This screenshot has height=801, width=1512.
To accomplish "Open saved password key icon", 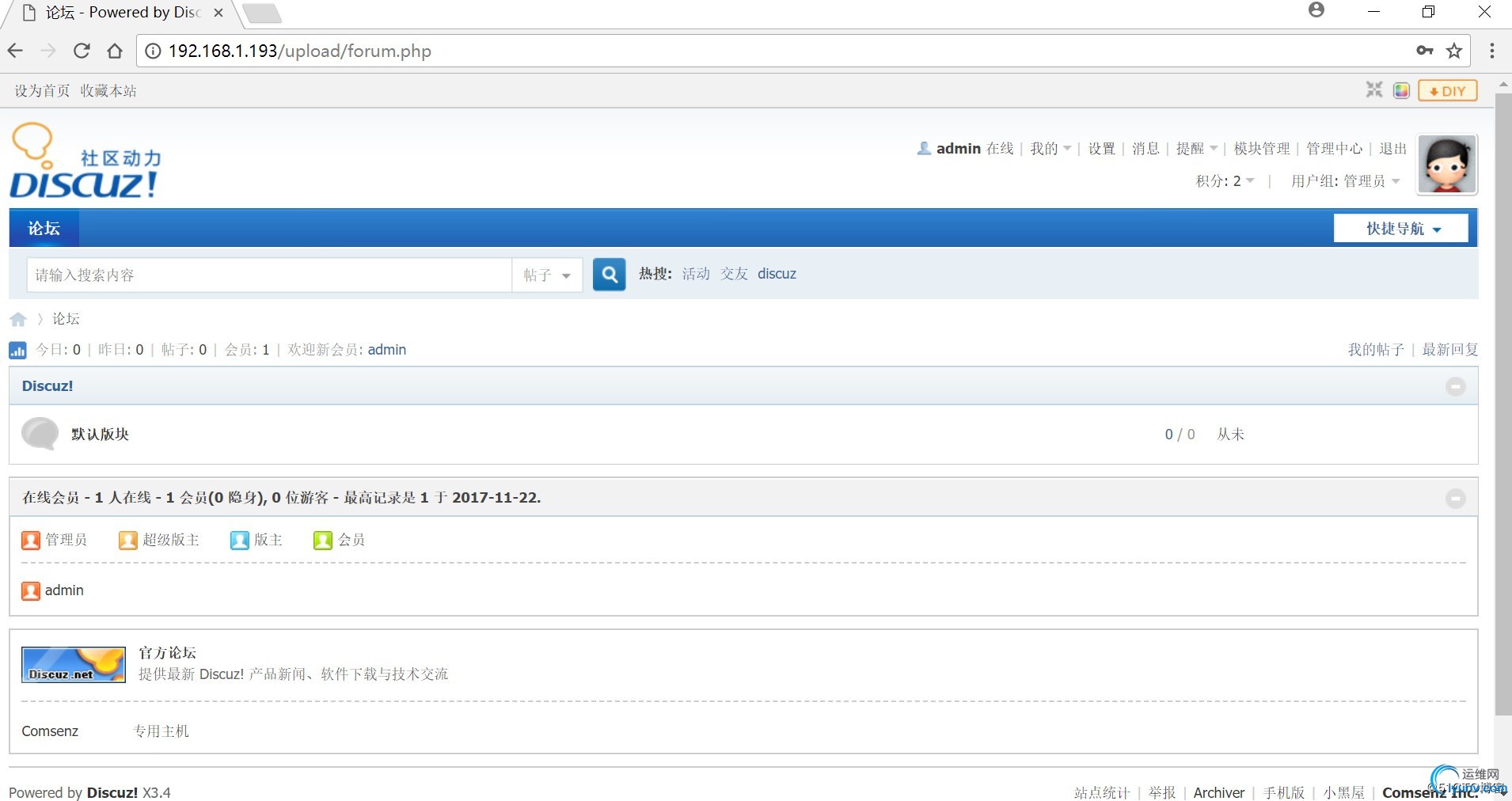I will 1425,51.
